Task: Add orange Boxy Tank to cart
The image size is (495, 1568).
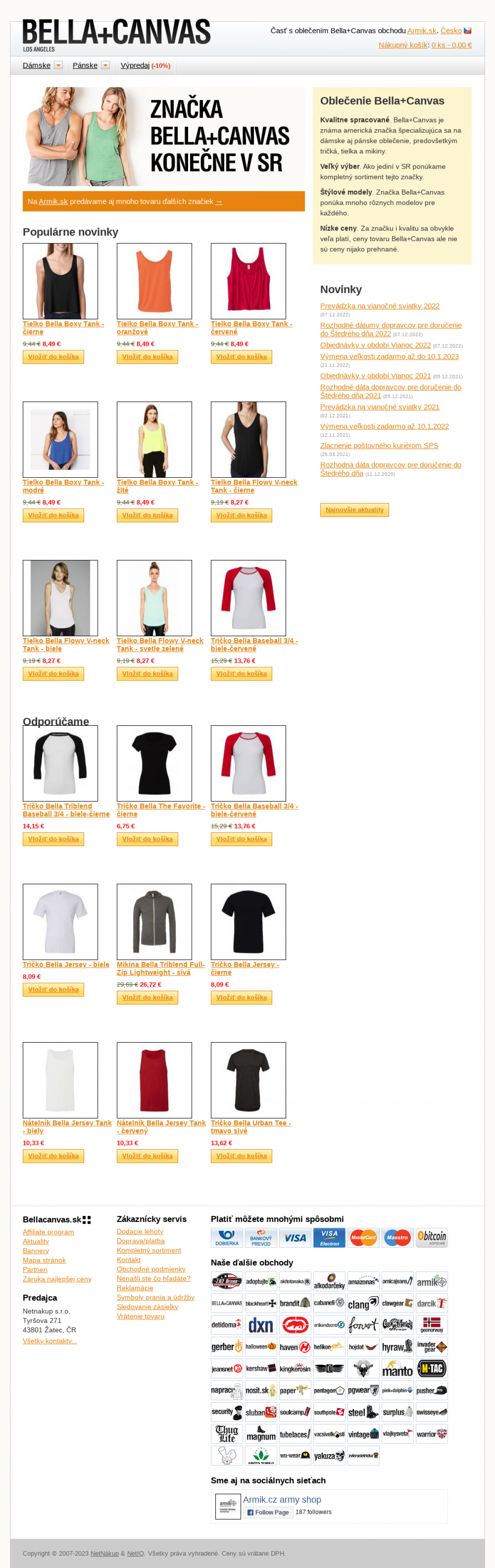Action: pyautogui.click(x=147, y=357)
